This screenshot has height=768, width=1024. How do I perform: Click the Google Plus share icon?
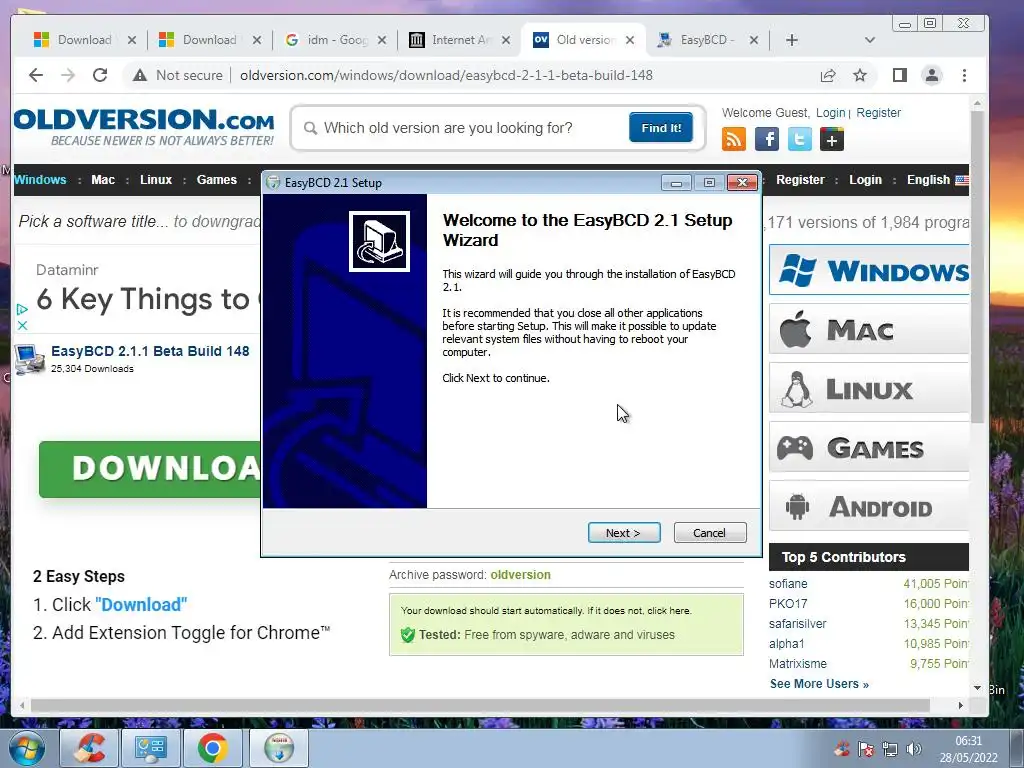[832, 139]
